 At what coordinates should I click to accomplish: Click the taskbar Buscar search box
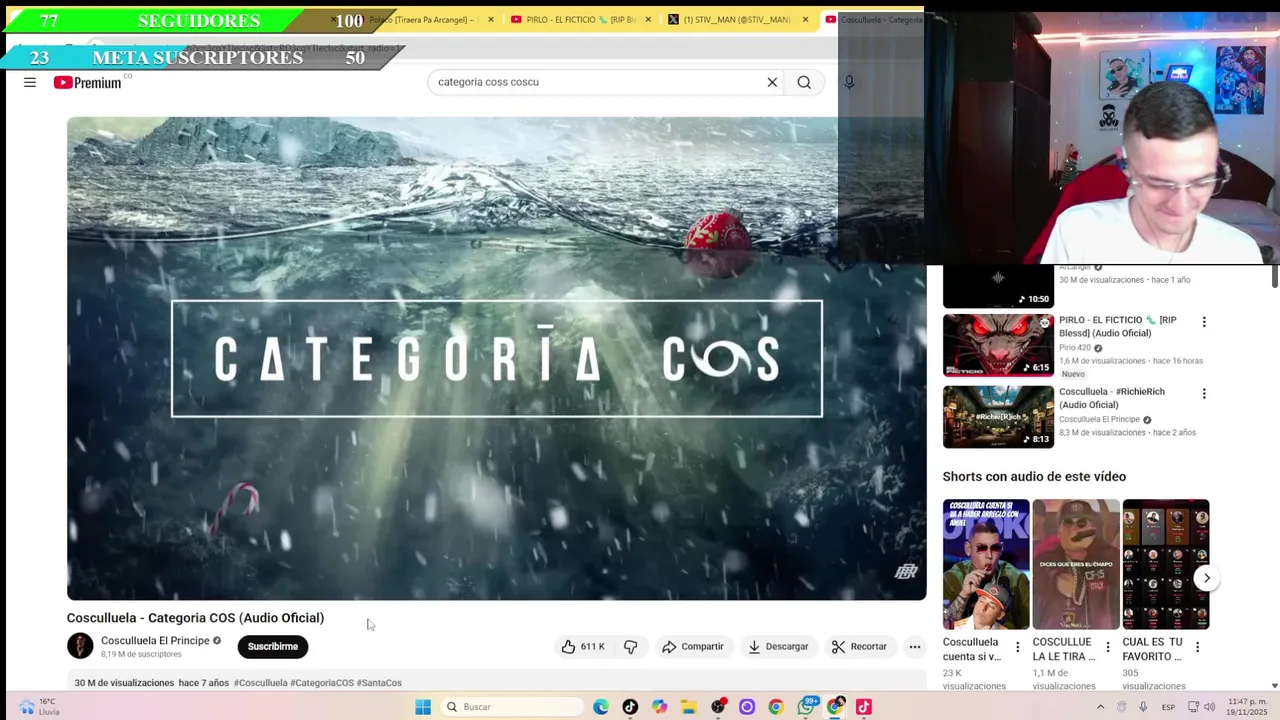pos(512,707)
